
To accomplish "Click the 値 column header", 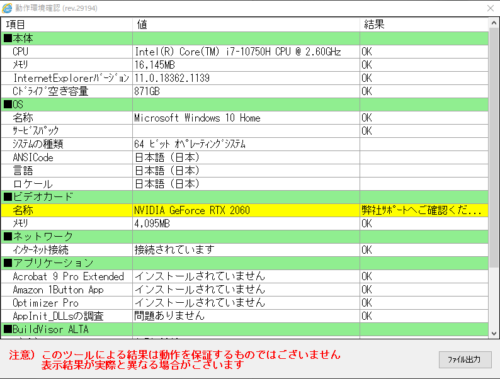I will pos(246,25).
